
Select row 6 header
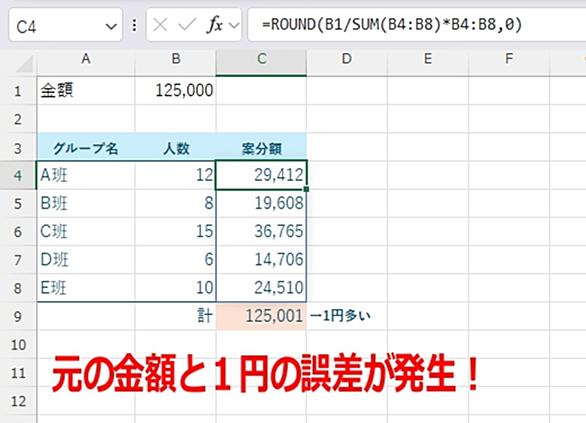(18, 232)
